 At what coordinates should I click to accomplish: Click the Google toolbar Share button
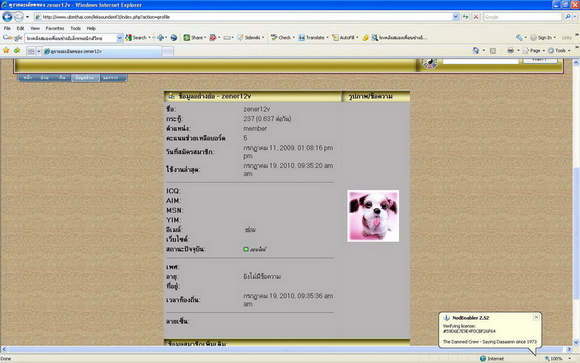pyautogui.click(x=194, y=38)
